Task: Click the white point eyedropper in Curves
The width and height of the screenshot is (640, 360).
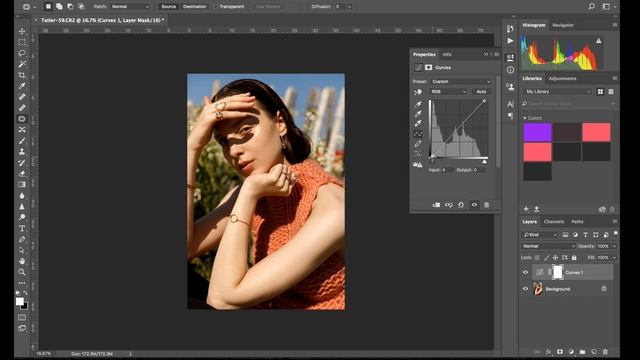Action: [418, 123]
